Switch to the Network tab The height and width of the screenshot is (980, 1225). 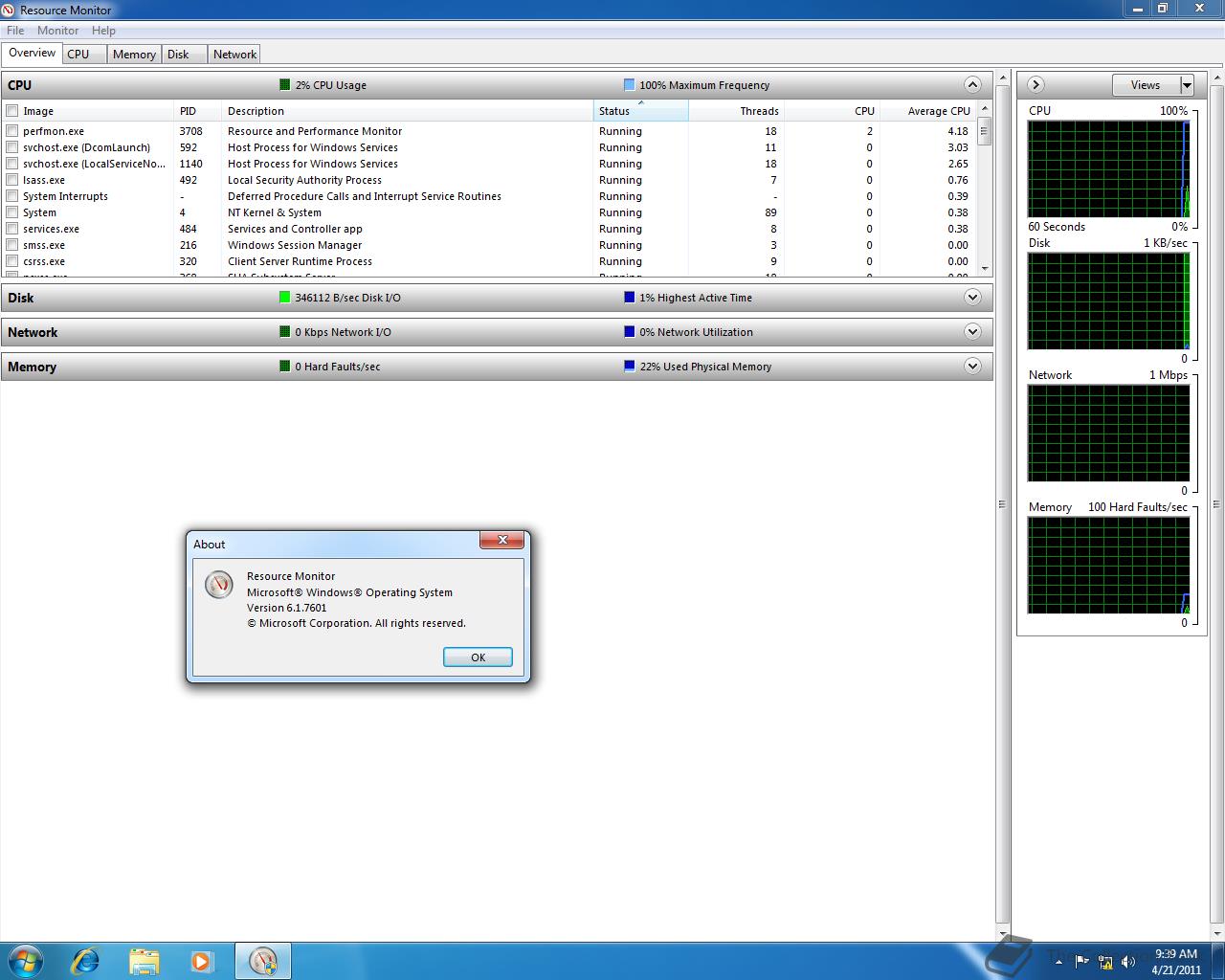tap(234, 55)
